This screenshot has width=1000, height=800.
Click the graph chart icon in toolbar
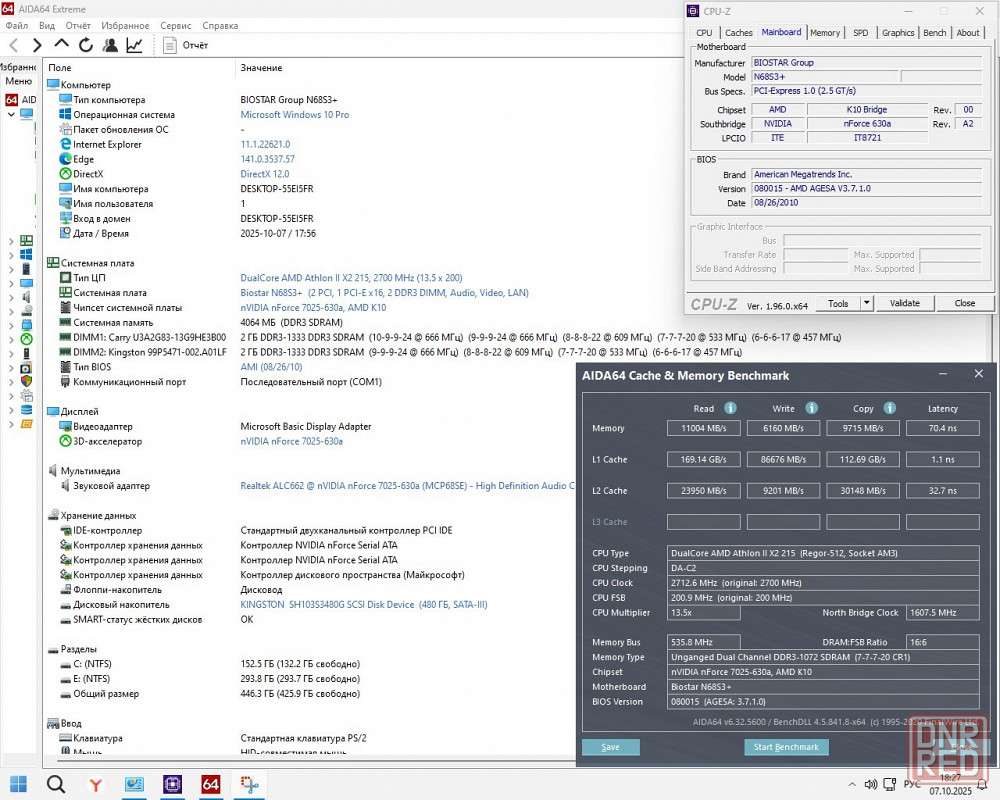[x=134, y=45]
